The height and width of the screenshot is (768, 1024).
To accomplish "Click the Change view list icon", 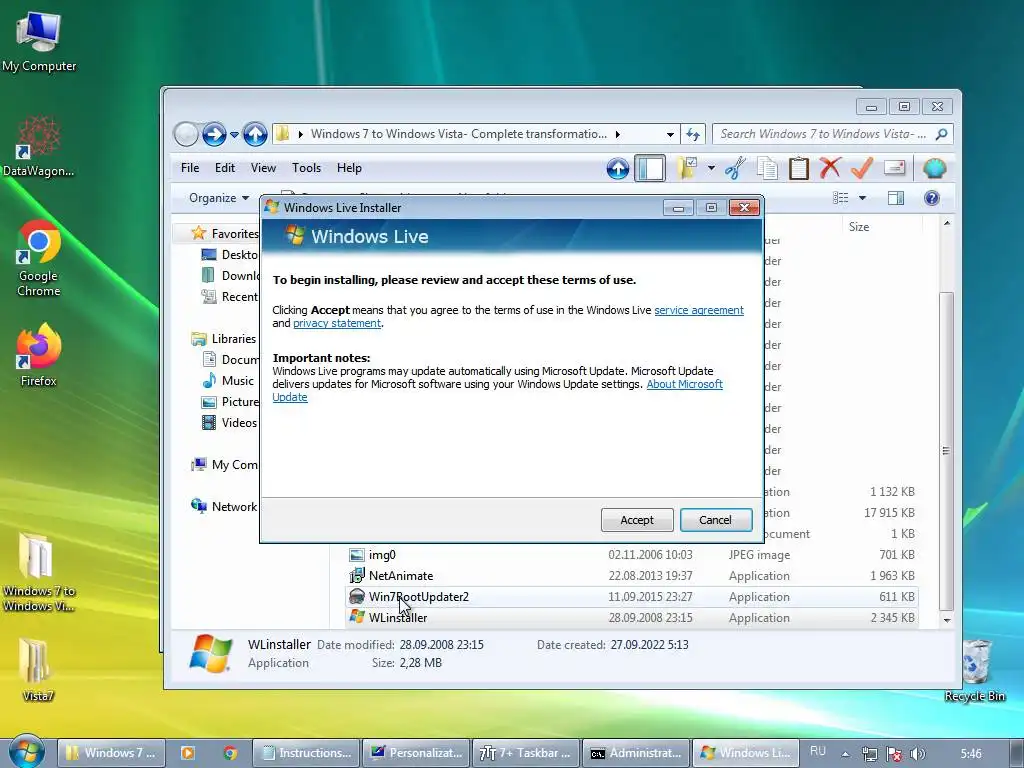I will click(841, 198).
